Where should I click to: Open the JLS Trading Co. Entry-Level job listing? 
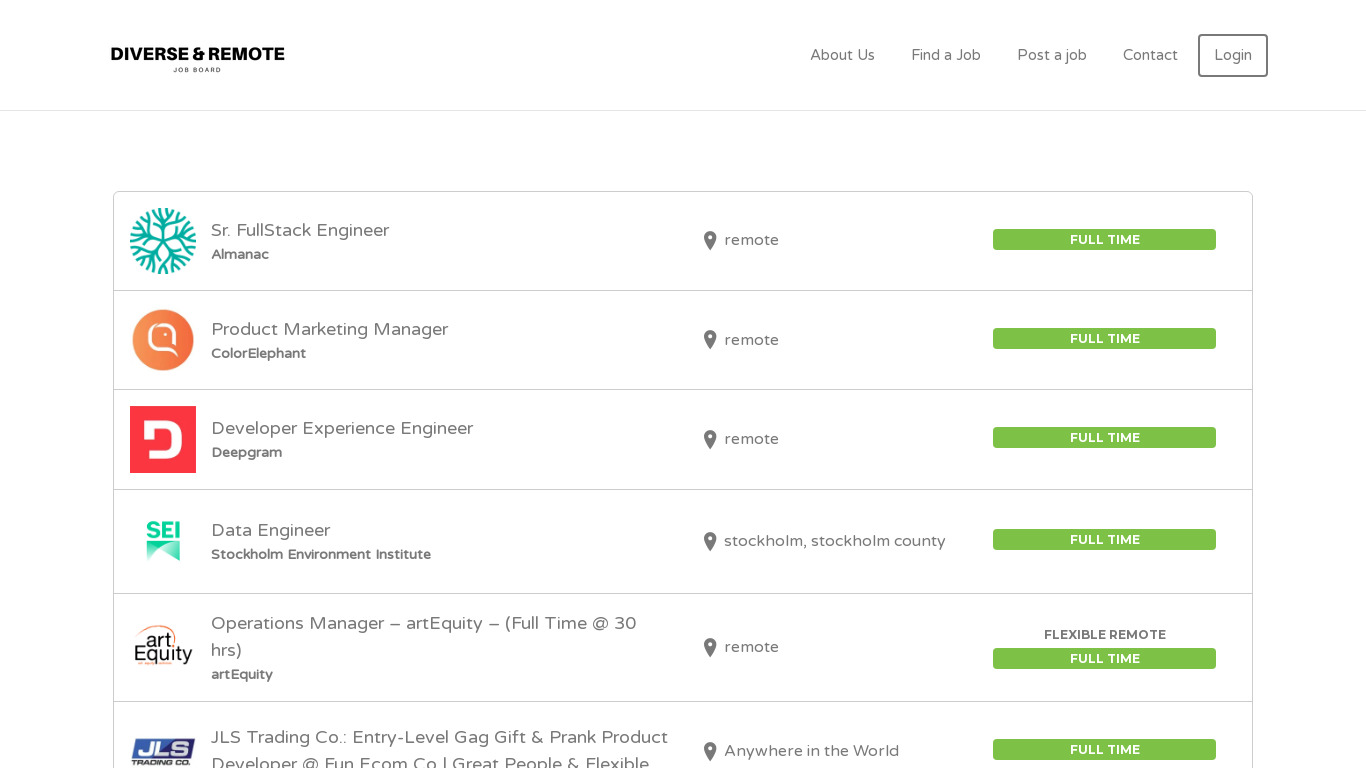pyautogui.click(x=439, y=750)
